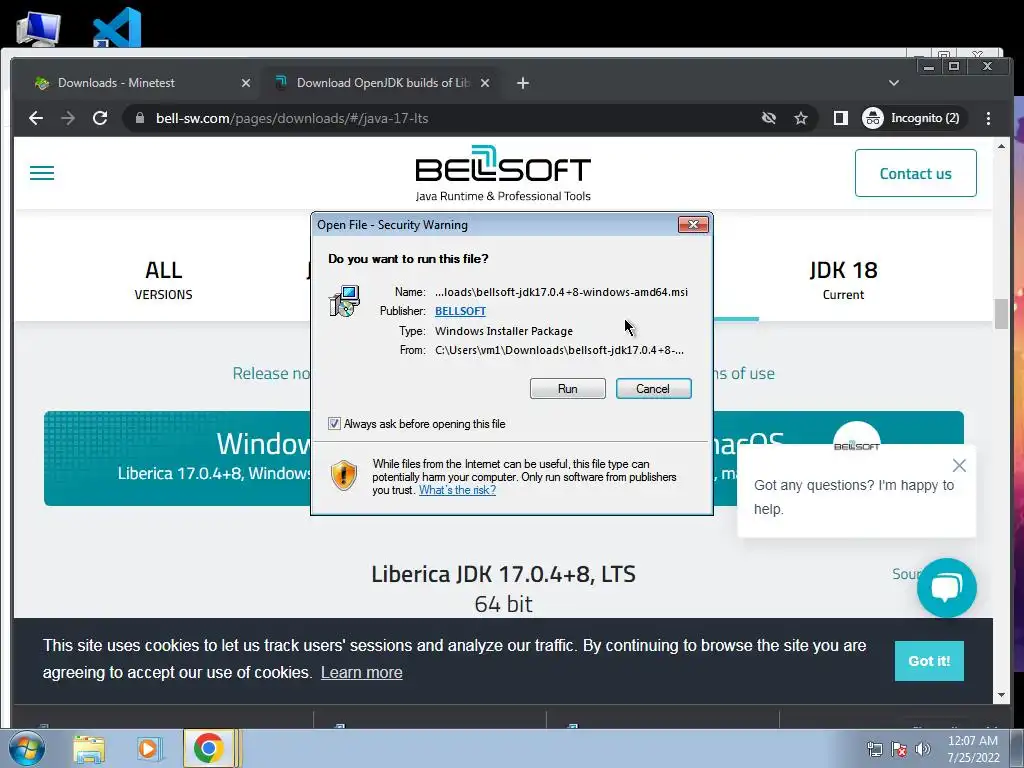The width and height of the screenshot is (1024, 768).
Task: Click the BellSoft chat avatar icon
Action: tap(856, 436)
